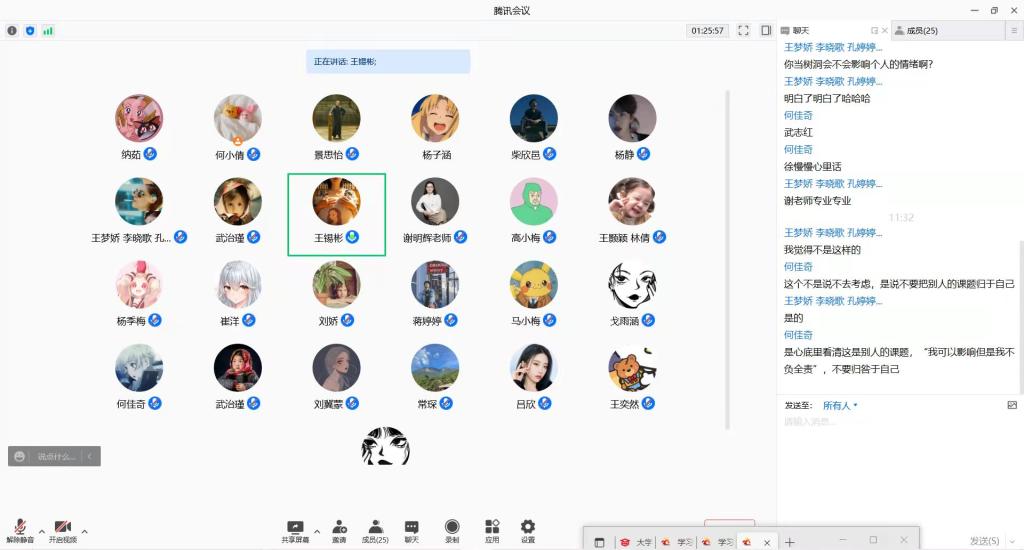
Task: Unmute microphone (解除静音)
Action: click(x=20, y=529)
